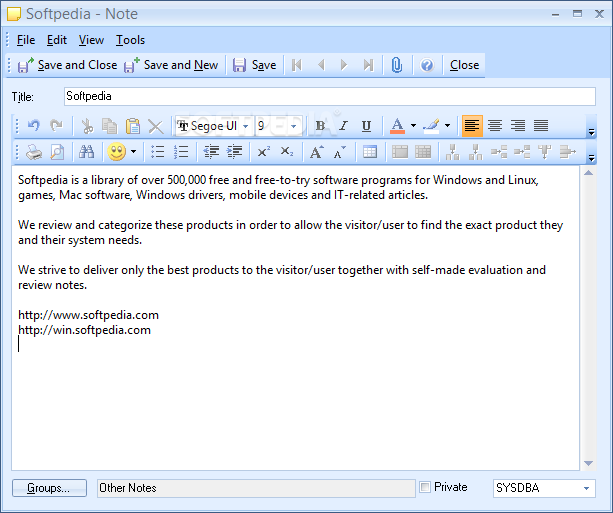Image resolution: width=613 pixels, height=513 pixels.
Task: Toggle underline formatting
Action: (x=366, y=126)
